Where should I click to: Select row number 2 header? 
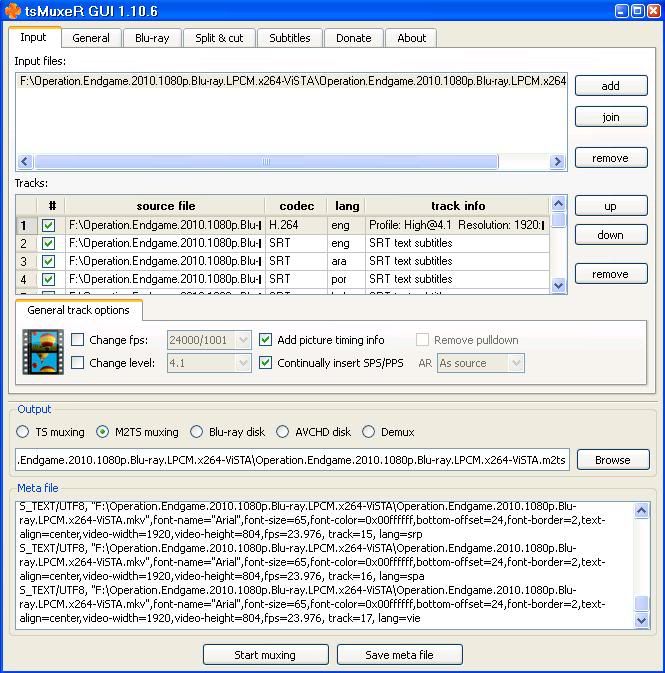pos(26,243)
